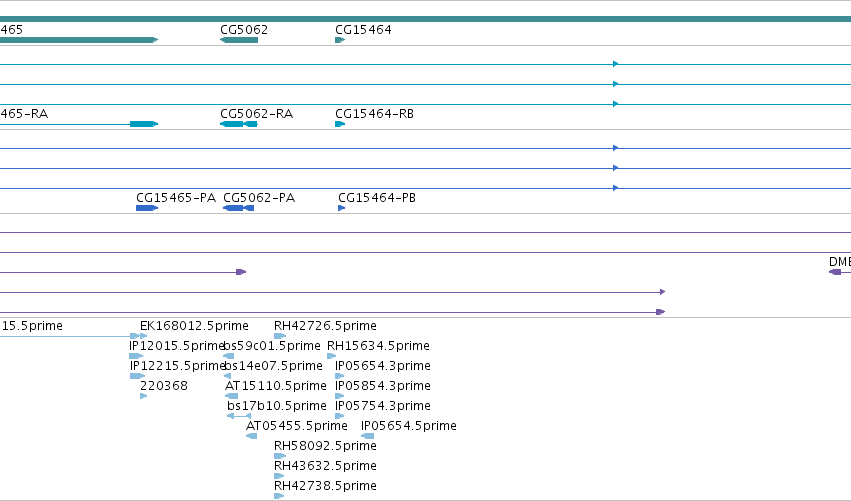The image size is (851, 501).
Task: Click the RH43632.5prime EST label
Action: 325,466
